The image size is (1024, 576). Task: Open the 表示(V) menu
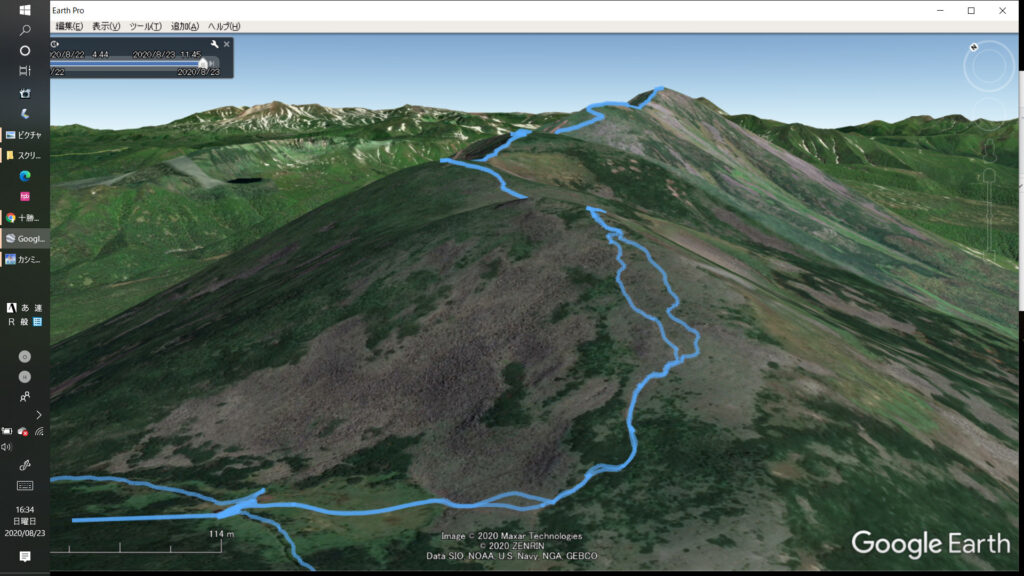click(x=106, y=26)
